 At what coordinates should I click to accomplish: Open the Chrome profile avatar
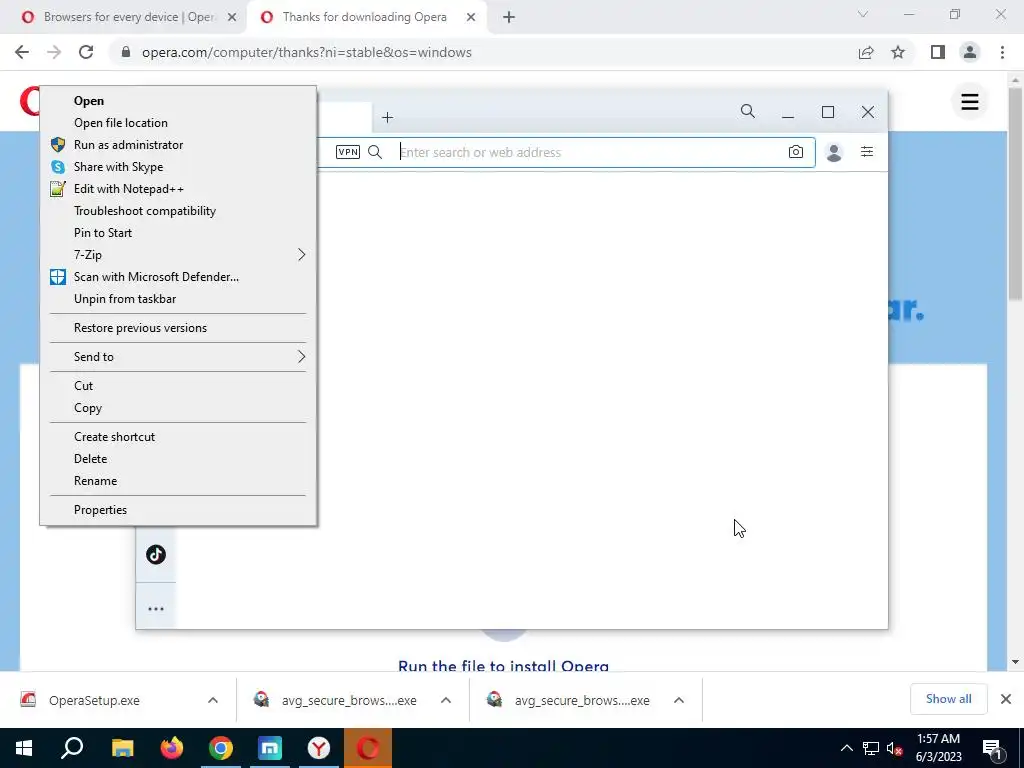click(x=970, y=52)
